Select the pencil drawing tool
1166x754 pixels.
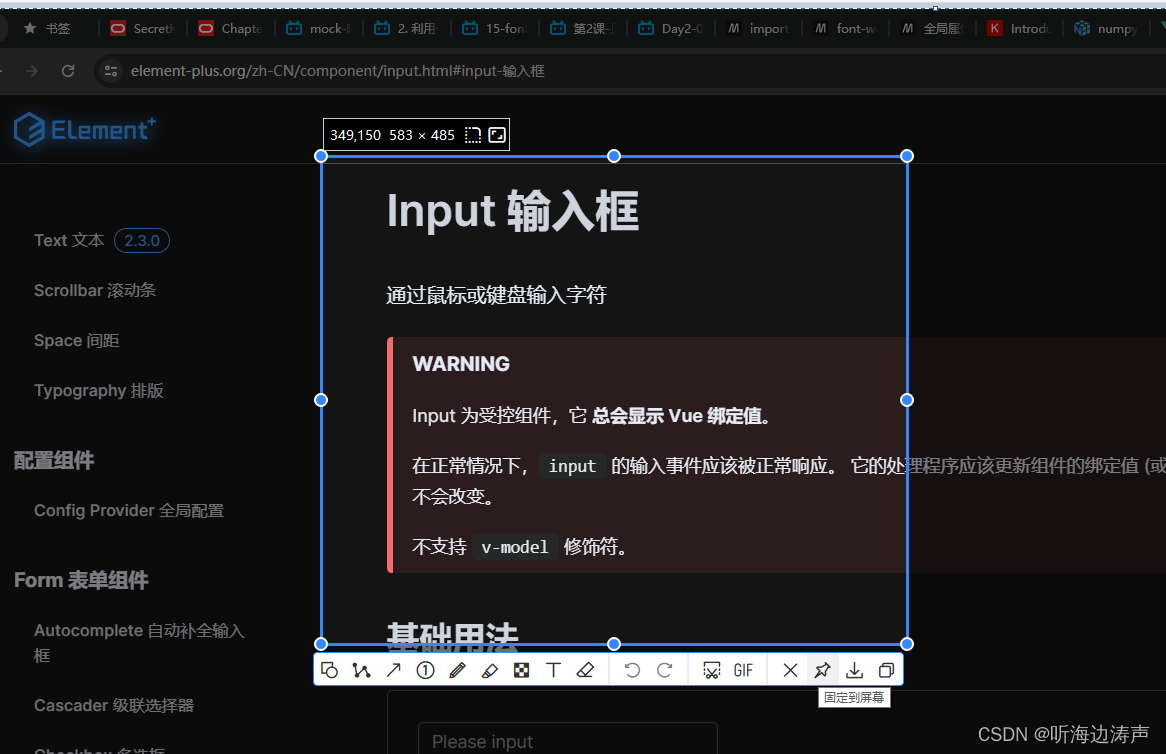coord(457,670)
